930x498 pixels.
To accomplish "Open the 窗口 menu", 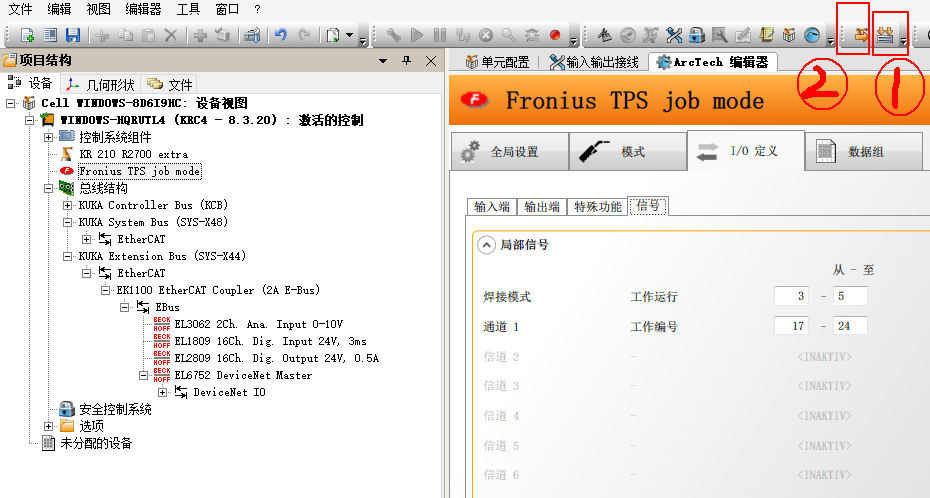I will click(x=228, y=9).
